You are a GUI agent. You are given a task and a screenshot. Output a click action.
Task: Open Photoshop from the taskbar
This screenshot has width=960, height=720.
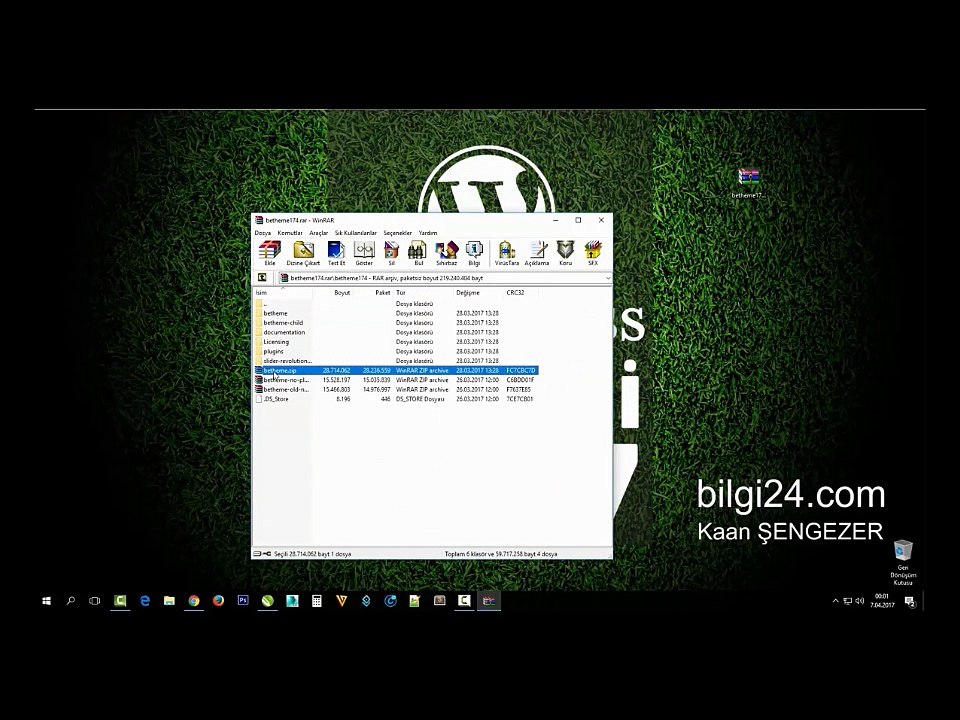click(x=243, y=601)
